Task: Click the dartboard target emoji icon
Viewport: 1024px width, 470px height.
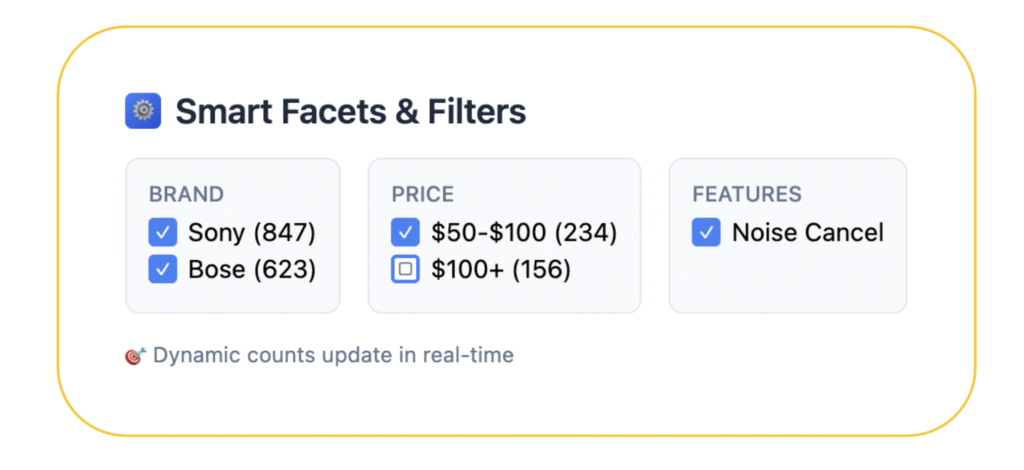Action: click(135, 356)
